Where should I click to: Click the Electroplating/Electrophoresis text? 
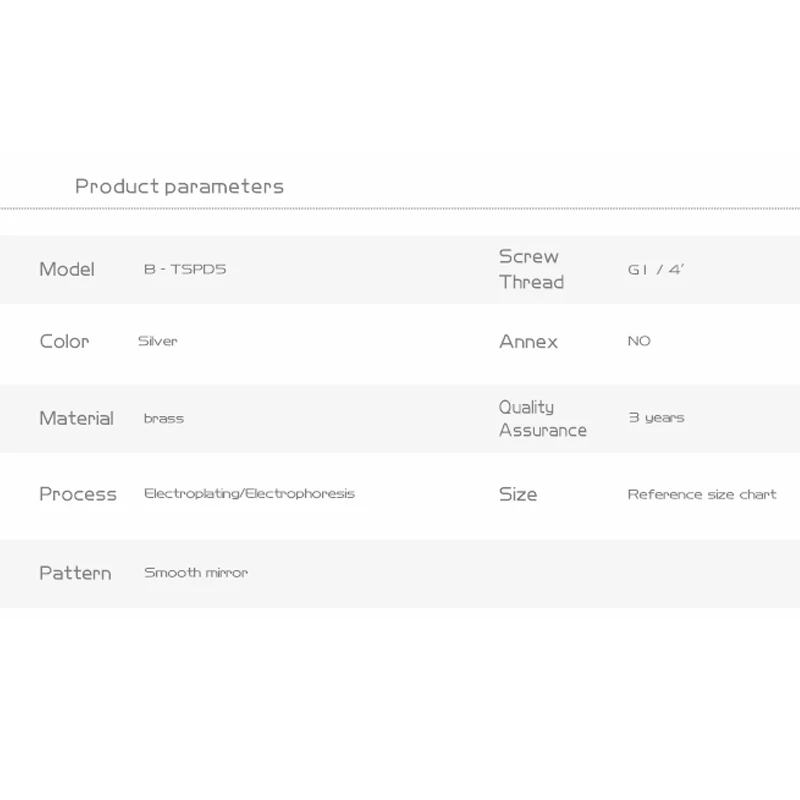click(249, 494)
